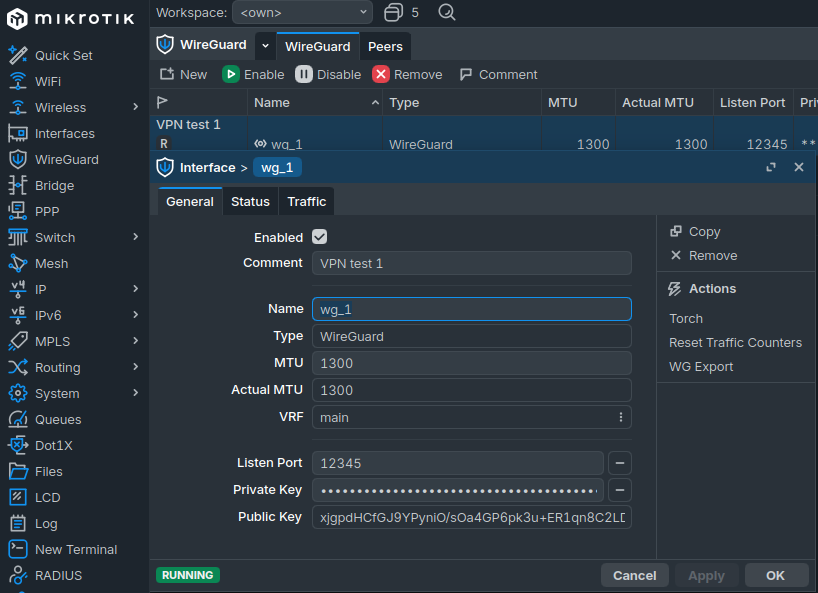Click the red Remove X icon
Viewport: 818px width, 593px height.
pos(381,75)
